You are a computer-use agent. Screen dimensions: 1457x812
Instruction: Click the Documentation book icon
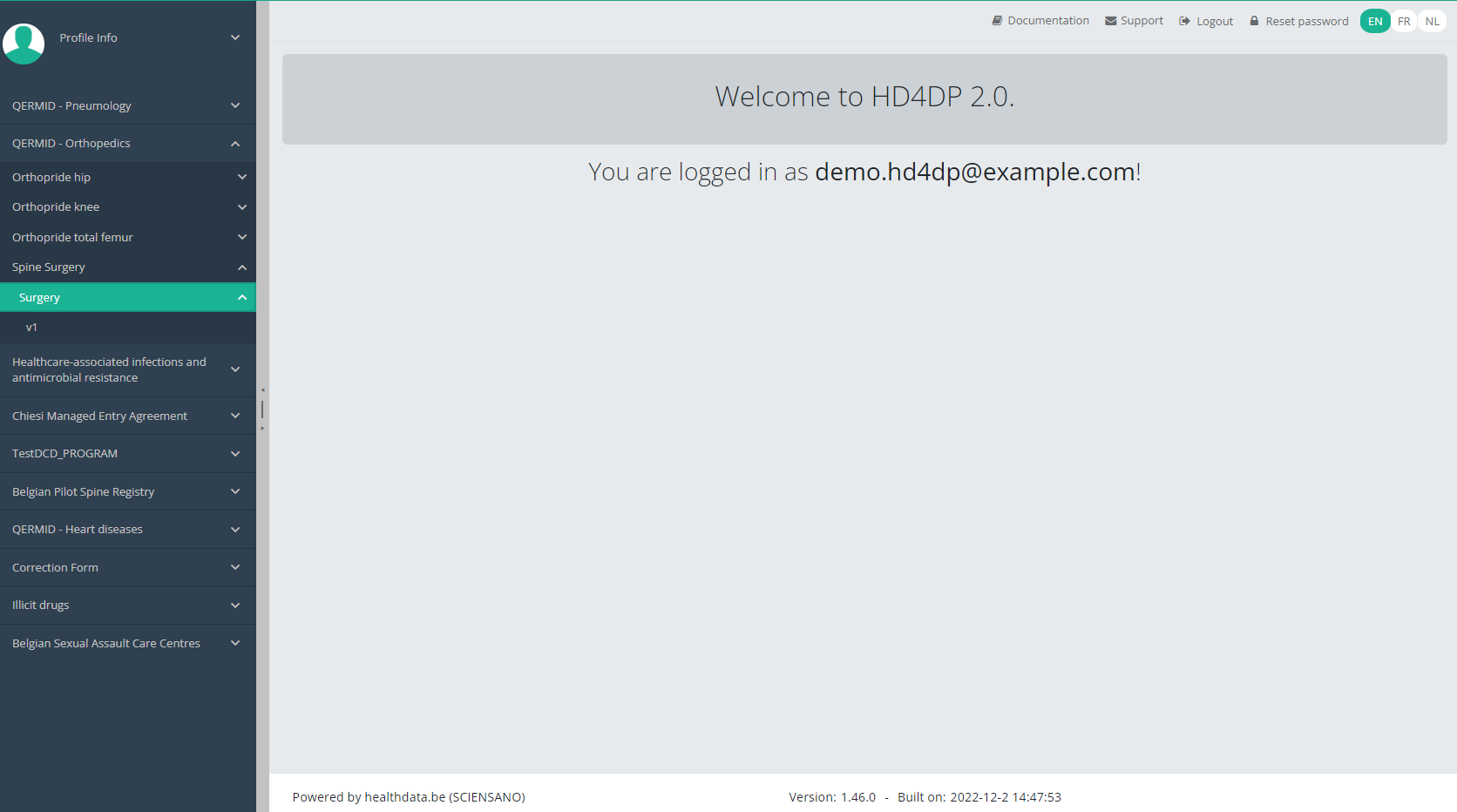point(997,21)
